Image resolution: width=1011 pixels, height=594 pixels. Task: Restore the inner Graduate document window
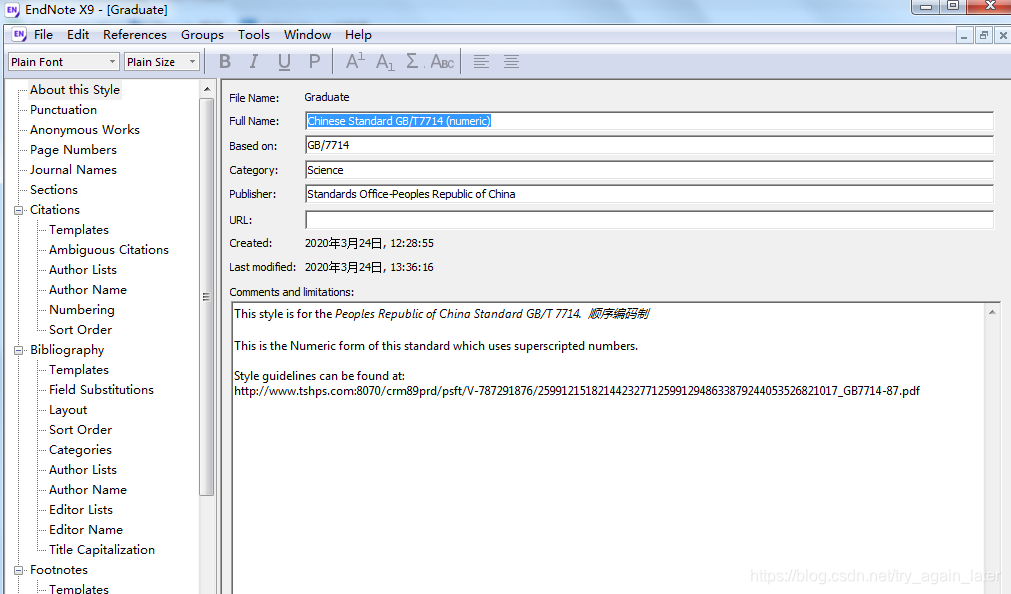click(x=983, y=35)
